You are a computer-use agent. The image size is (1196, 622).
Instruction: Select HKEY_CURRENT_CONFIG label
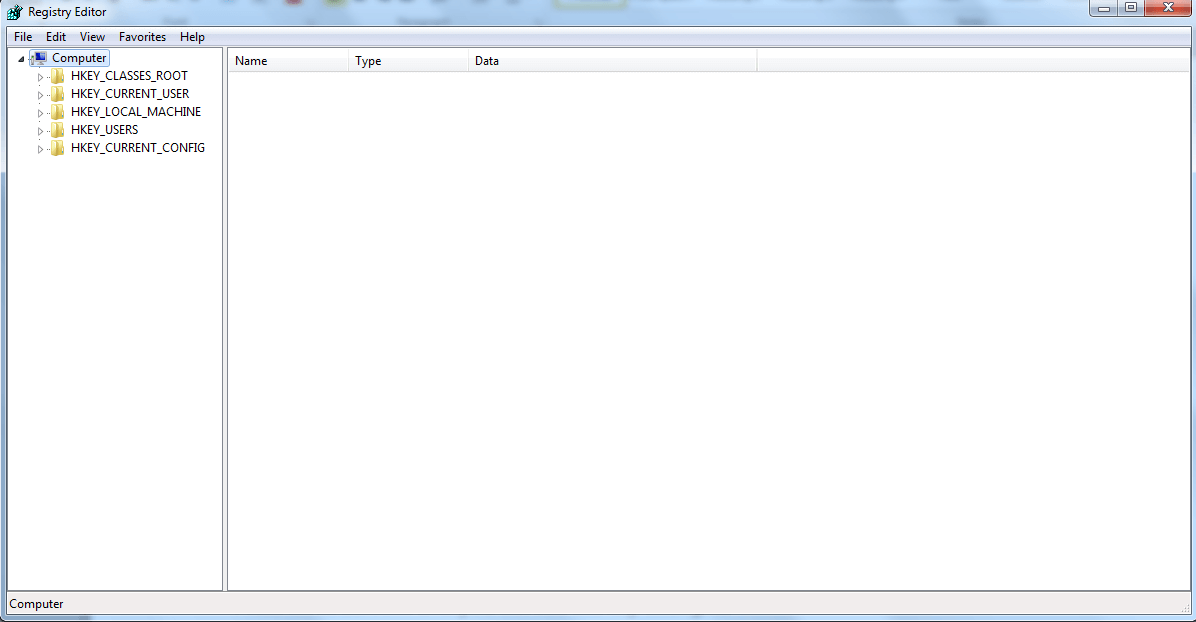click(138, 148)
